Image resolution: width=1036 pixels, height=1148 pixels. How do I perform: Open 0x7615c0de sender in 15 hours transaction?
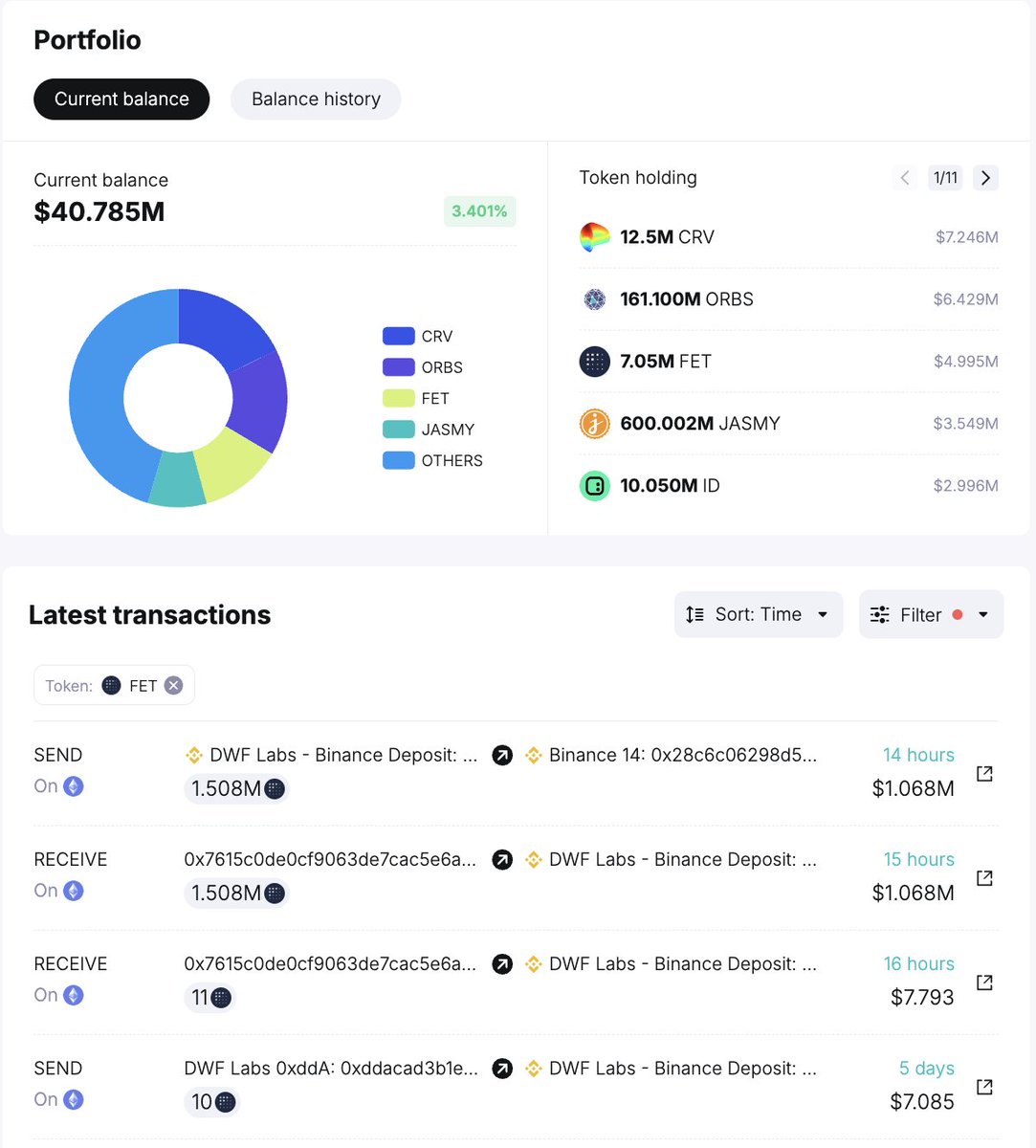coord(330,860)
